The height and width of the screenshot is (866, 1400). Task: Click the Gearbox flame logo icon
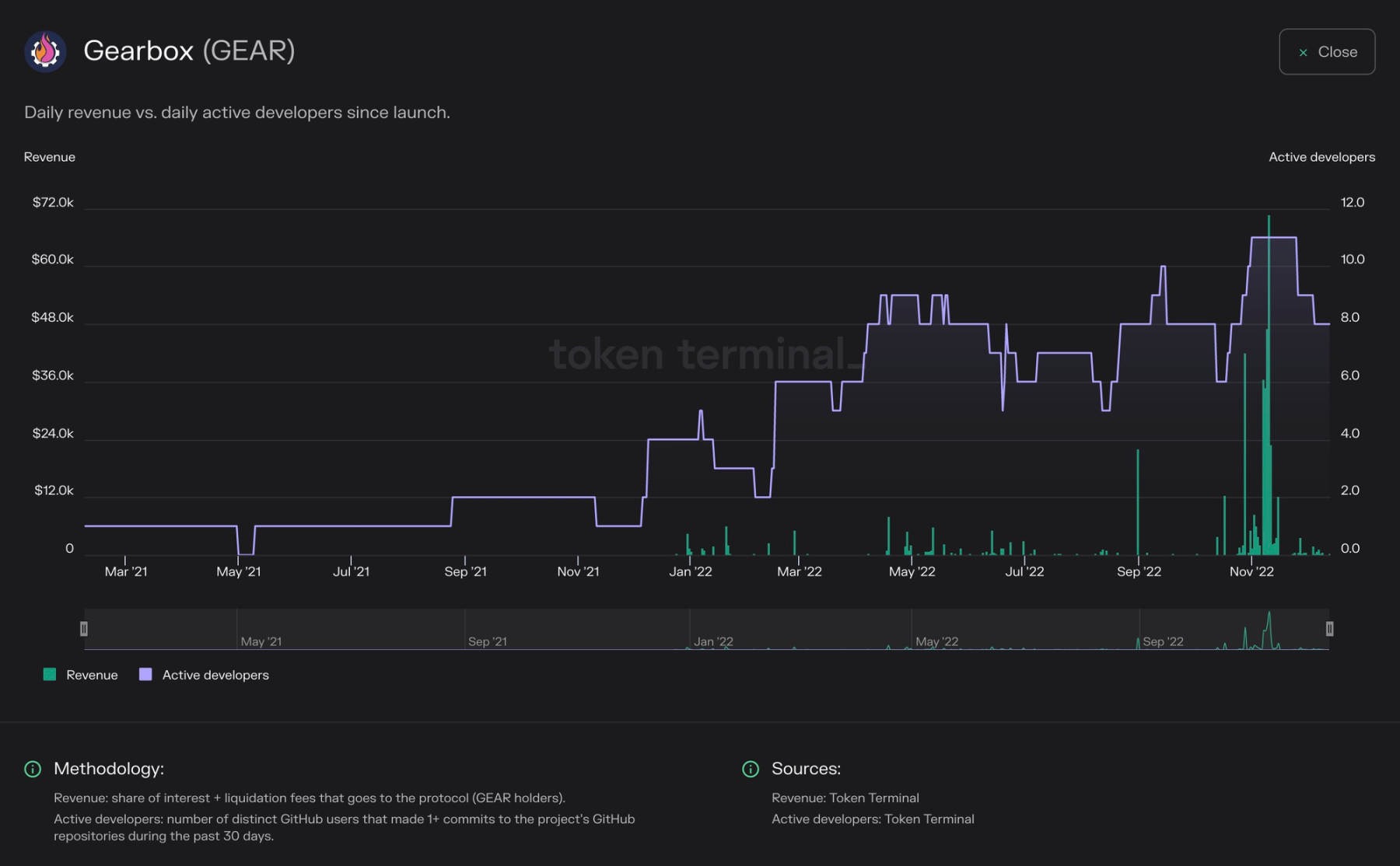[45, 51]
